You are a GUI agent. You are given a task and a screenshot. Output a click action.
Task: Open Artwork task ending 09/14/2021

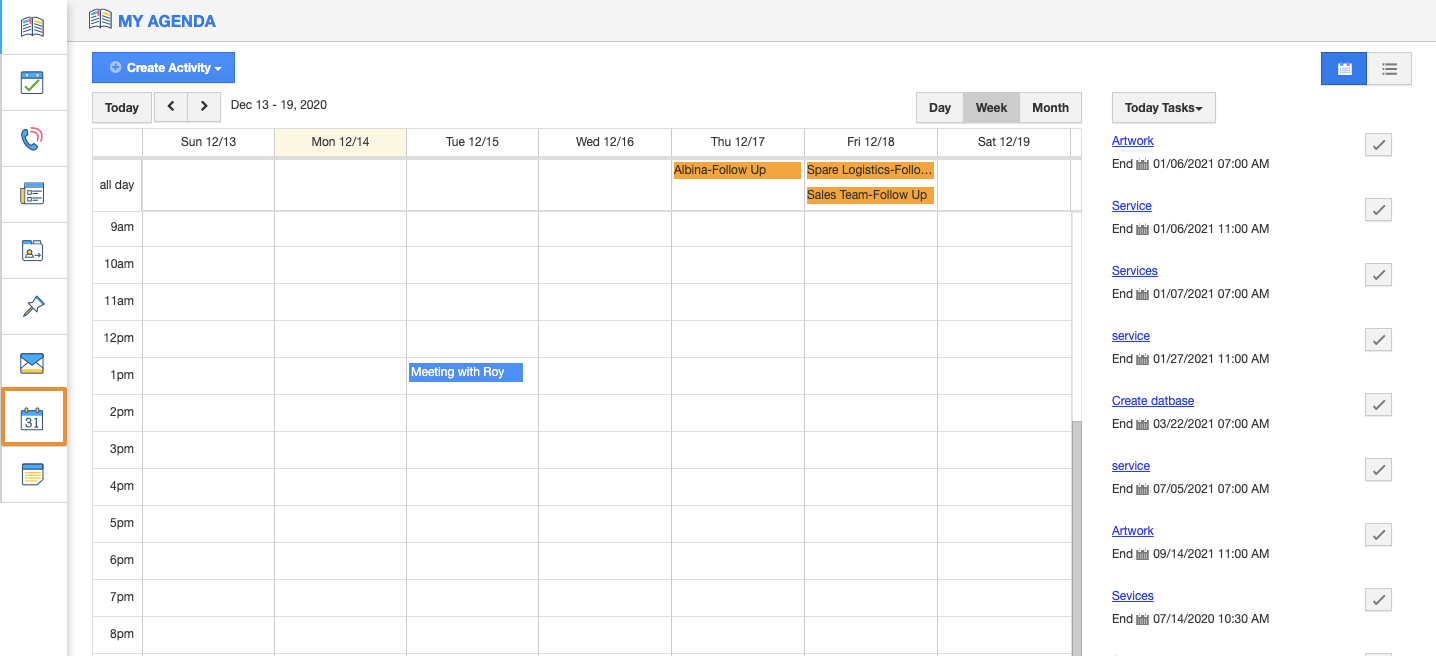(1133, 531)
